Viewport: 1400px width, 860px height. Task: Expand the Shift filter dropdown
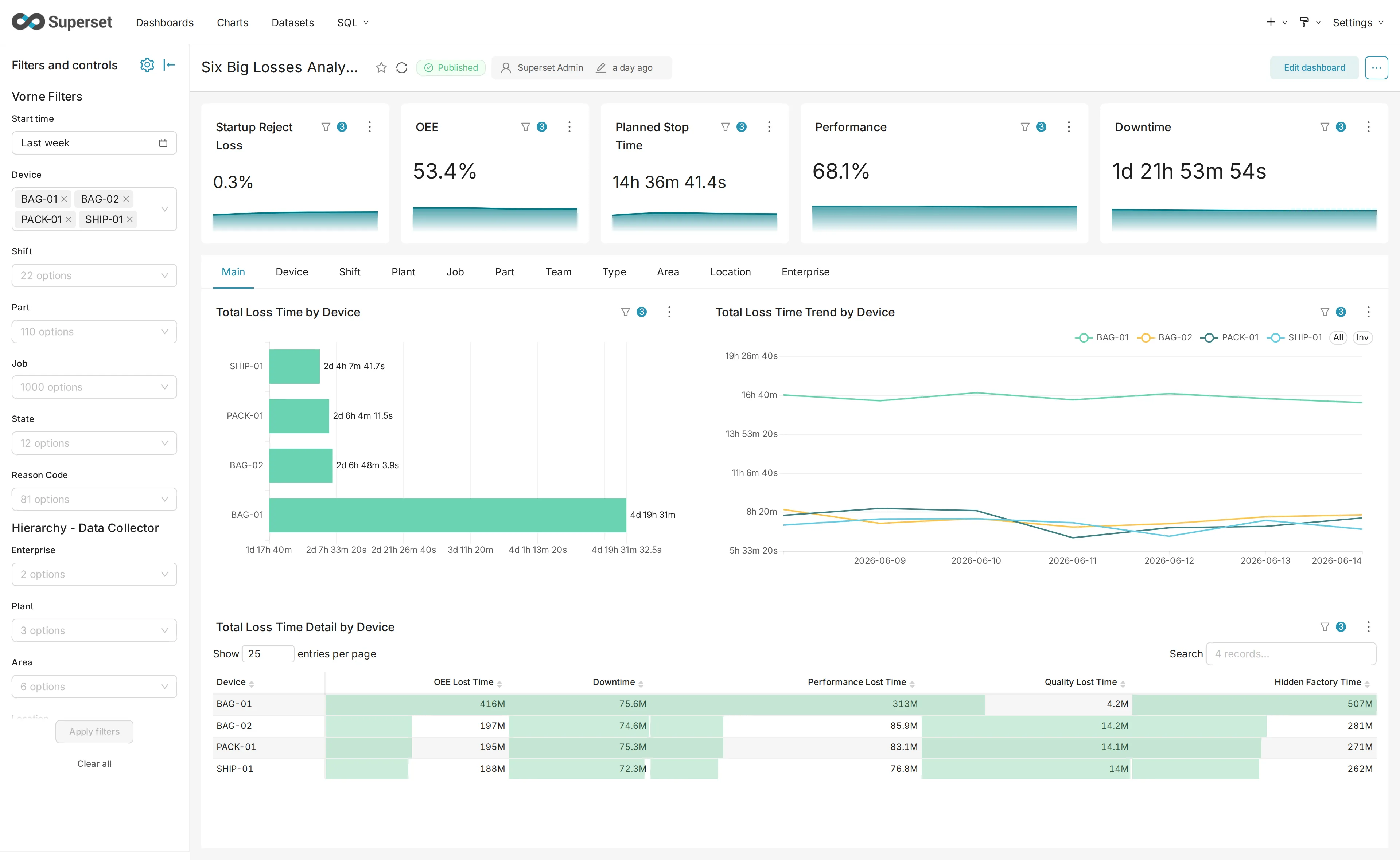click(x=94, y=275)
